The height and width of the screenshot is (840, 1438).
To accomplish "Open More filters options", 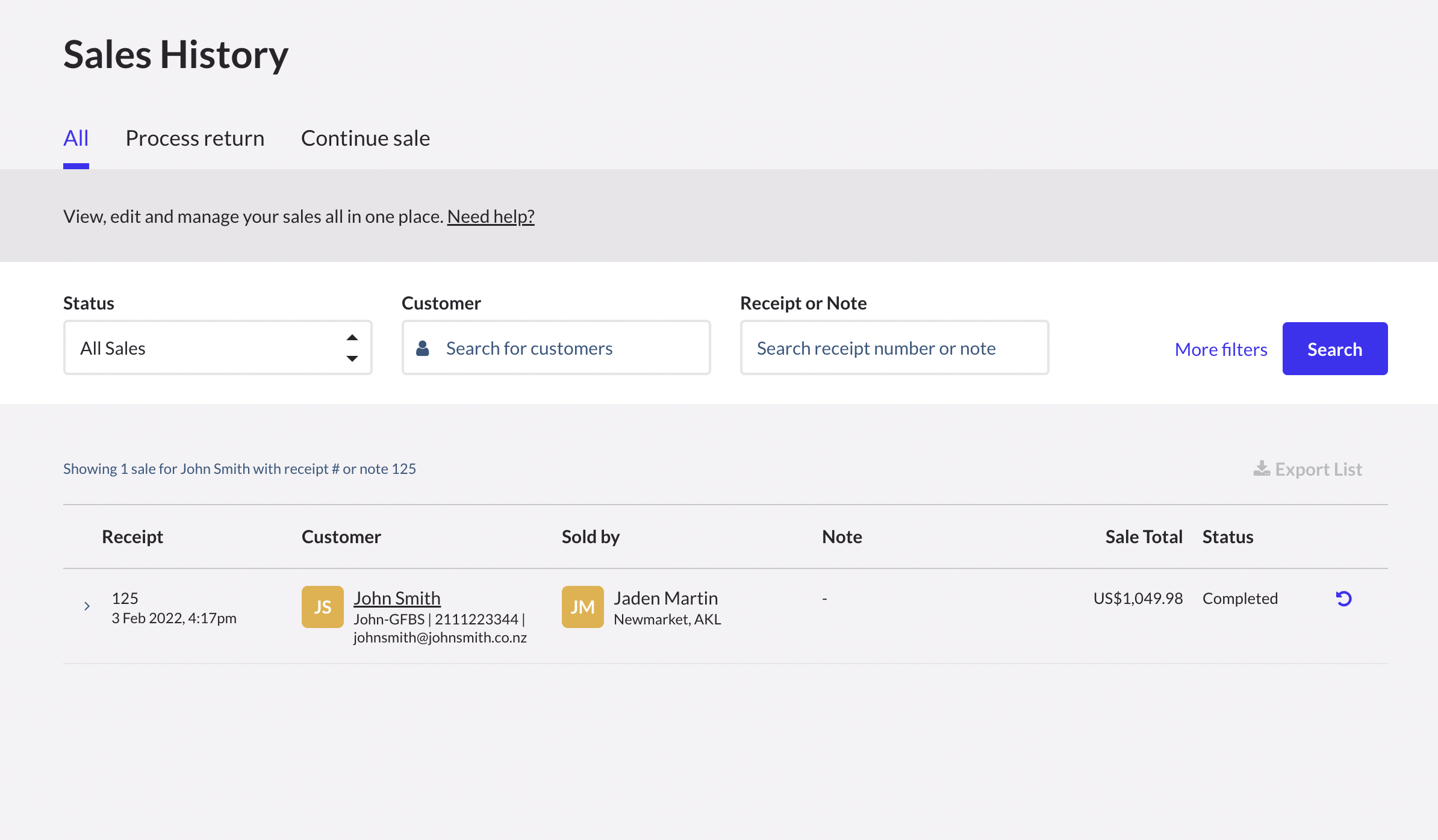I will pos(1221,349).
